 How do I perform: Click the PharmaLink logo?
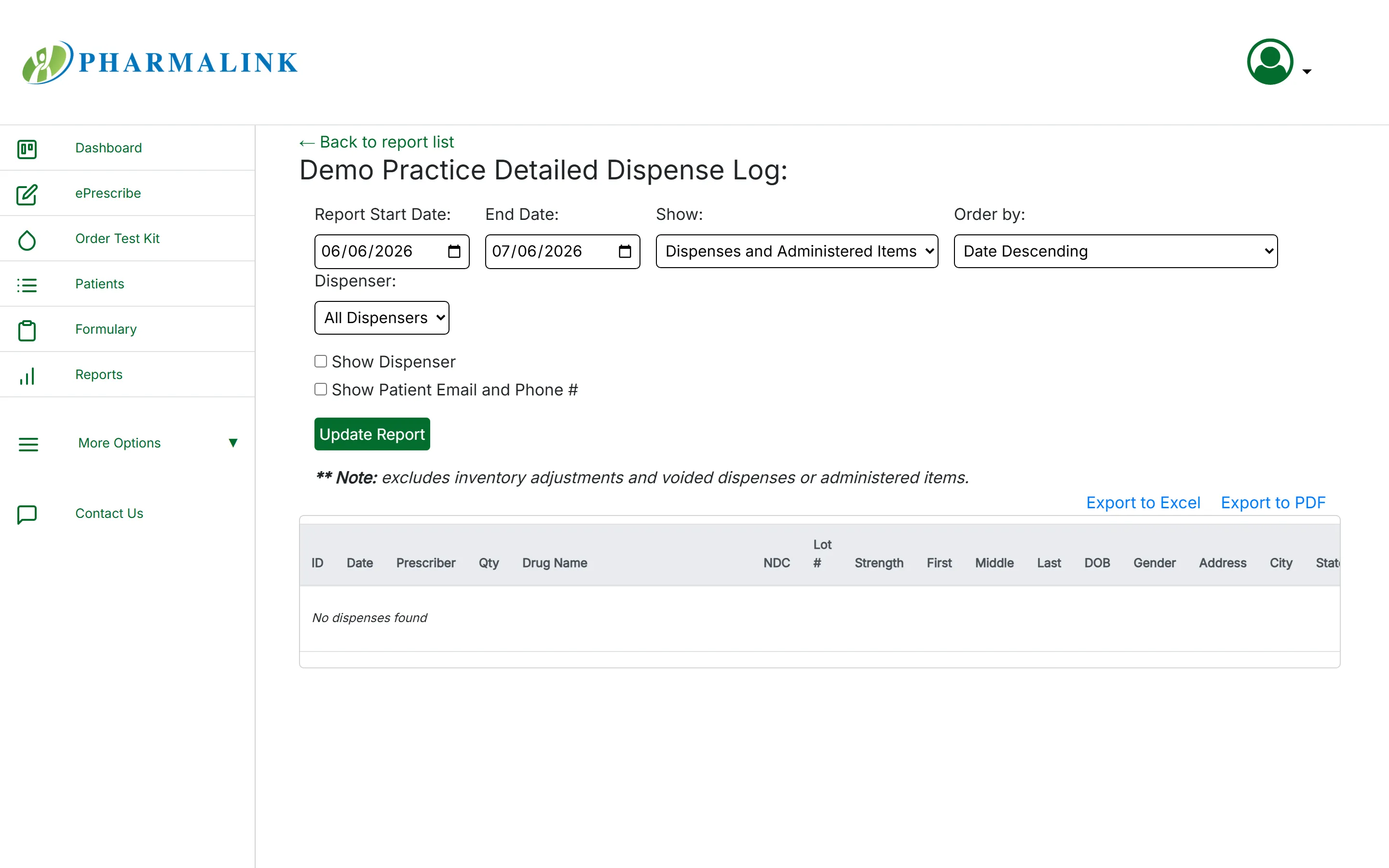click(160, 62)
